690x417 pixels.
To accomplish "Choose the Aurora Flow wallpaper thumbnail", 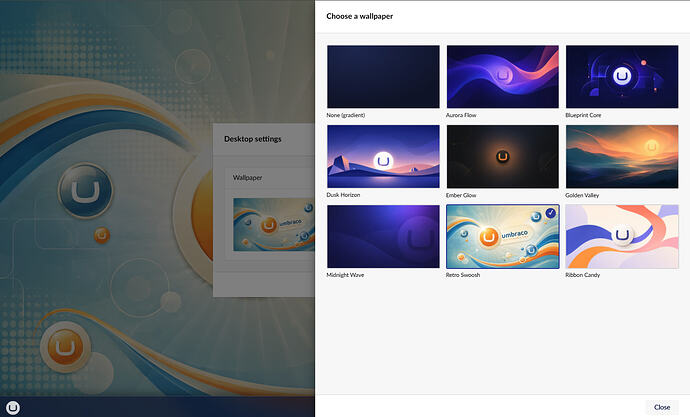I will click(503, 77).
